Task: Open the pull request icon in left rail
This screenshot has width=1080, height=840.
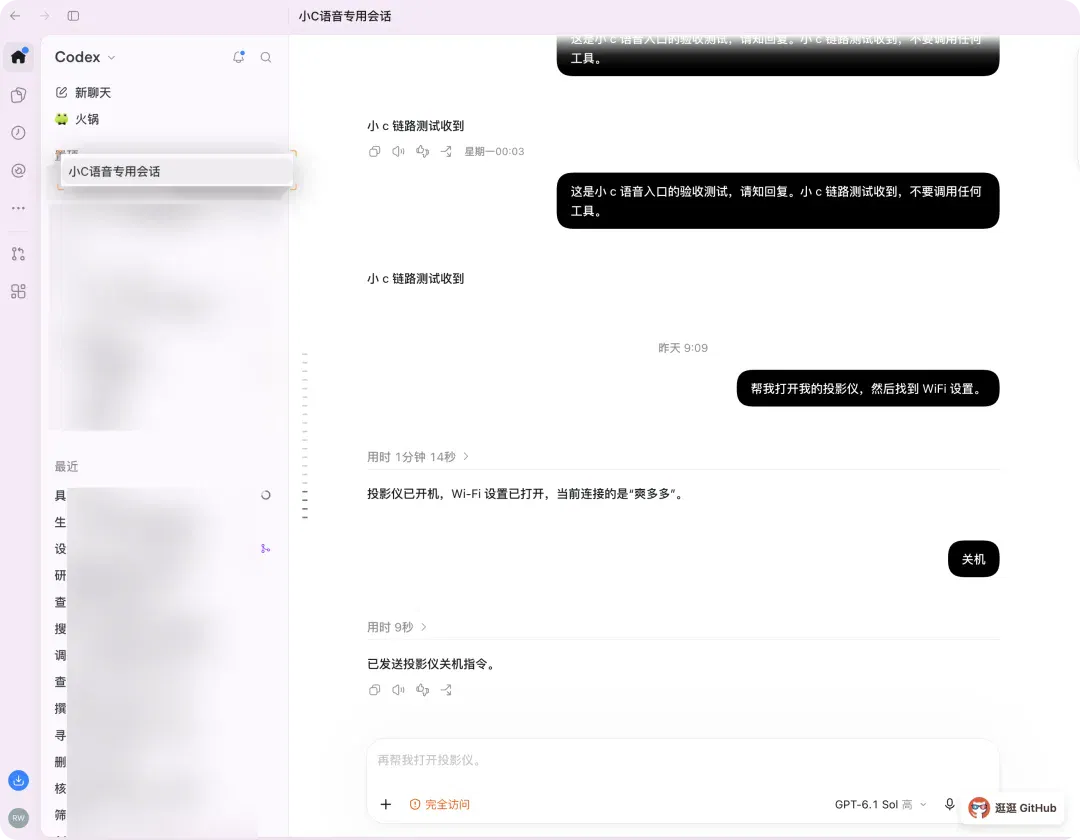Action: (19, 254)
